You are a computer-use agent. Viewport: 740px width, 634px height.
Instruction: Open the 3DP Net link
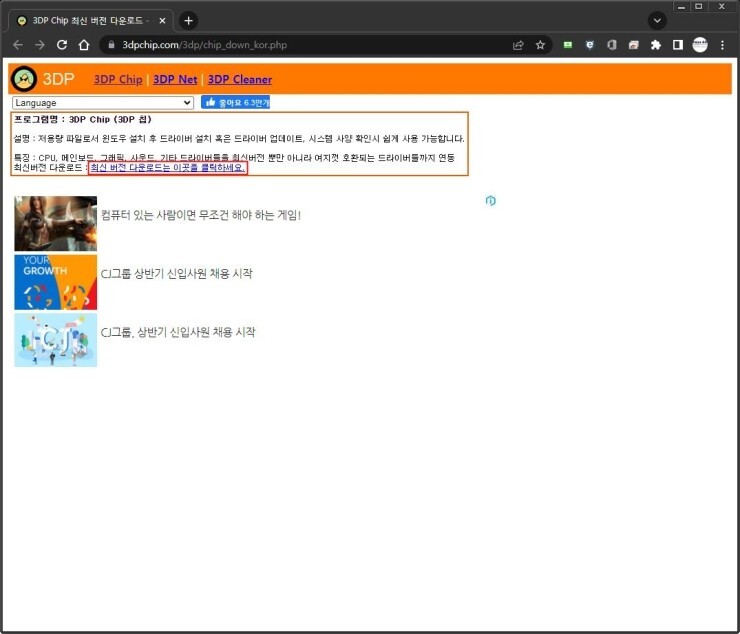(175, 79)
